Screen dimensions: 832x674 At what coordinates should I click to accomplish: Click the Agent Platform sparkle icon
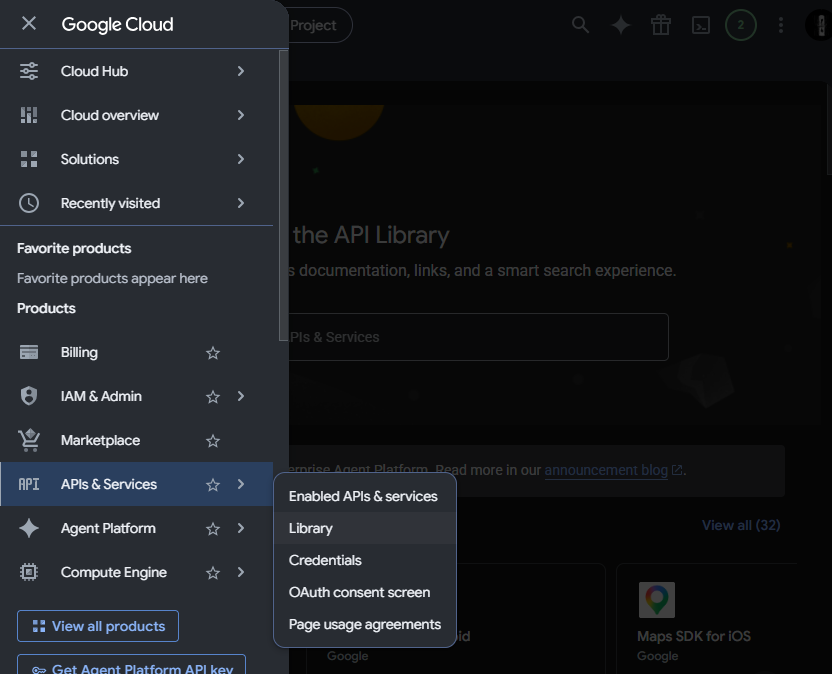29,528
